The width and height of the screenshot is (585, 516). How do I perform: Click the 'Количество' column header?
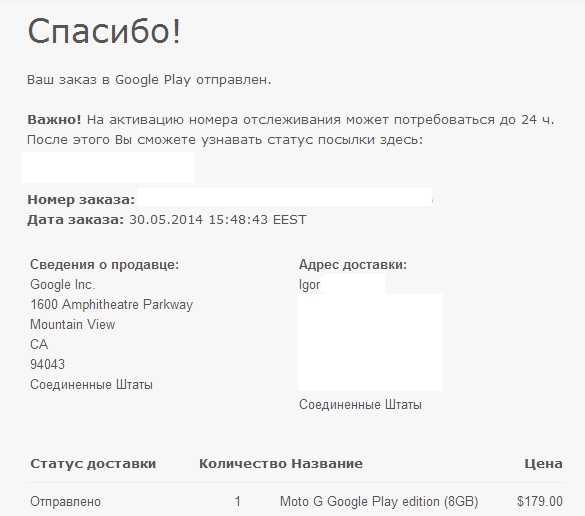coord(243,464)
